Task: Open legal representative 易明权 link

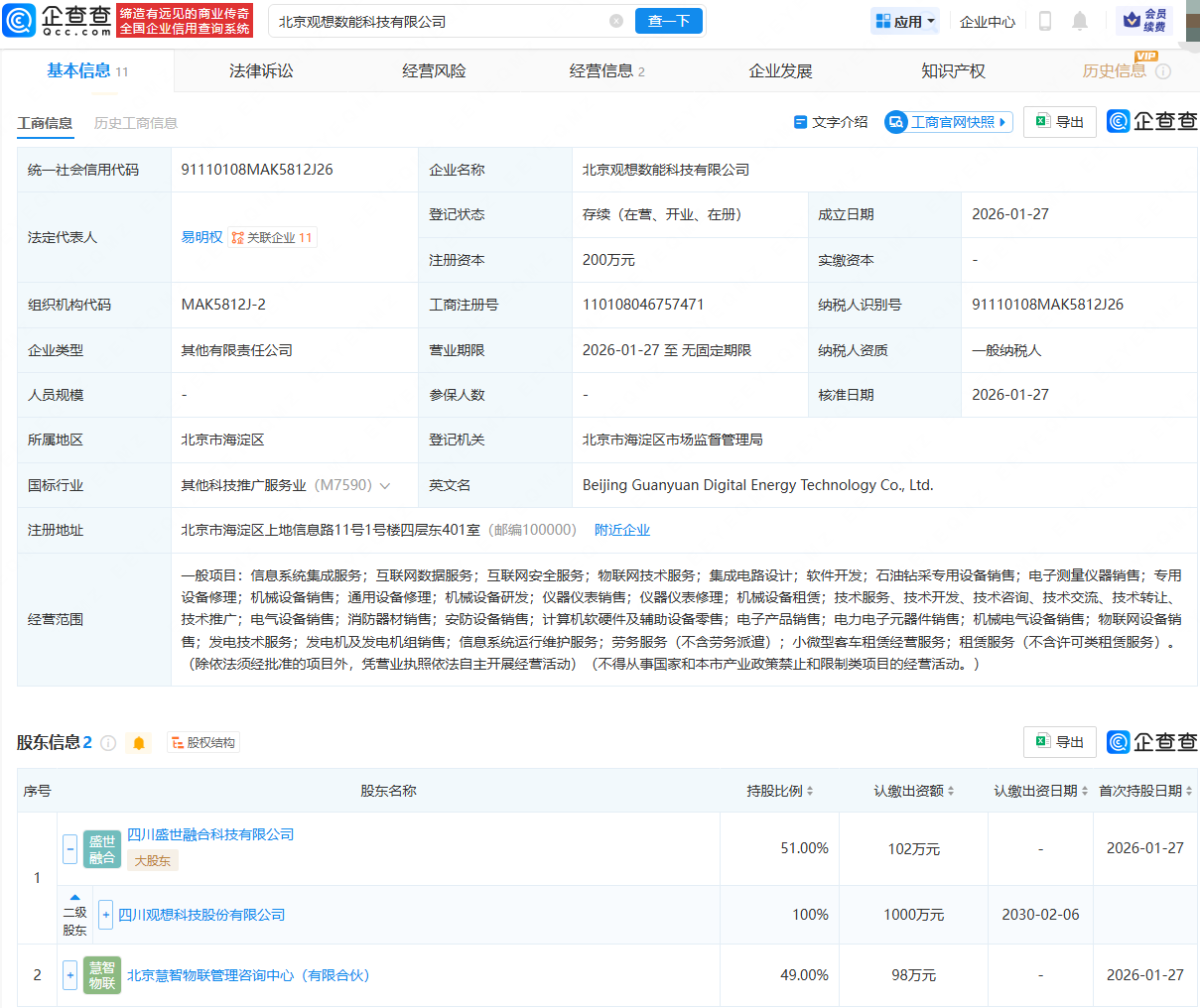Action: (x=201, y=237)
